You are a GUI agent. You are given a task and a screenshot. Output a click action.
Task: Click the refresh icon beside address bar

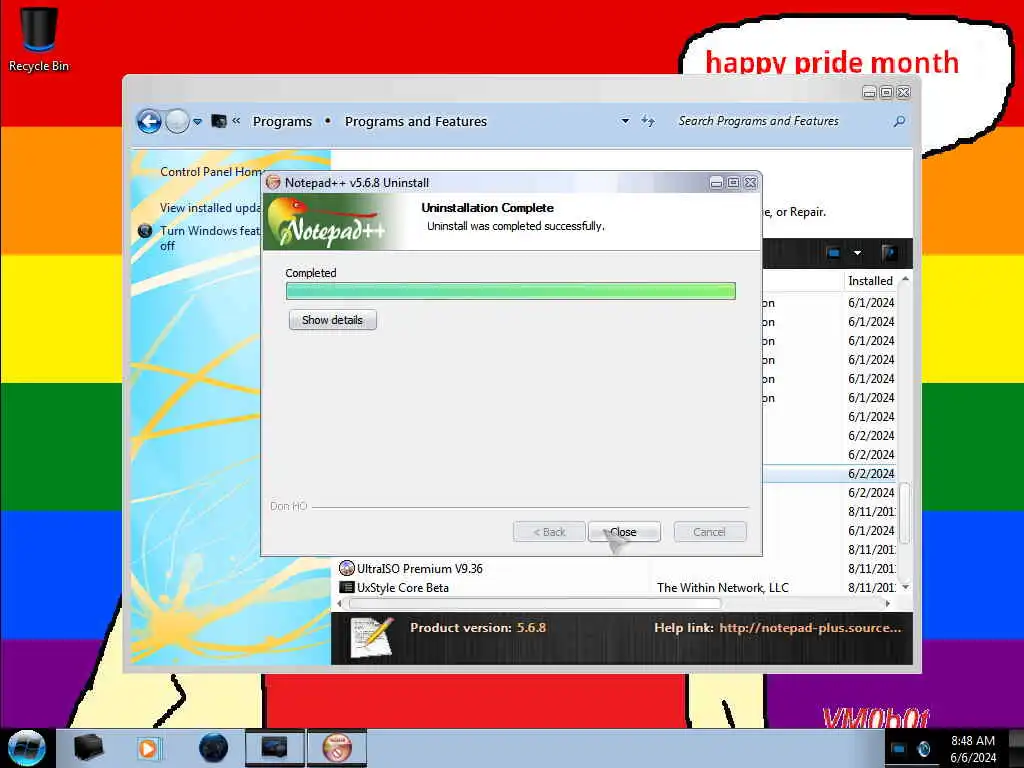pos(647,121)
